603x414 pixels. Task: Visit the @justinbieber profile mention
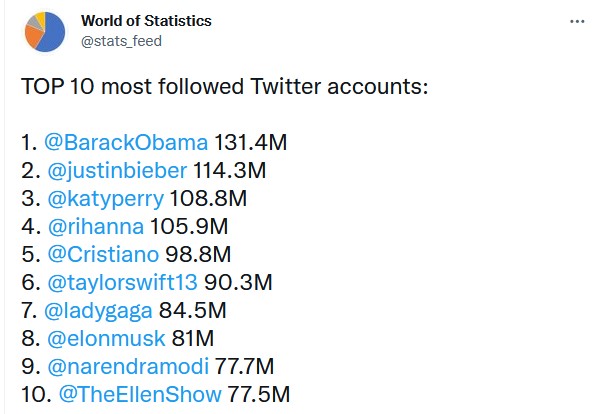click(x=117, y=171)
